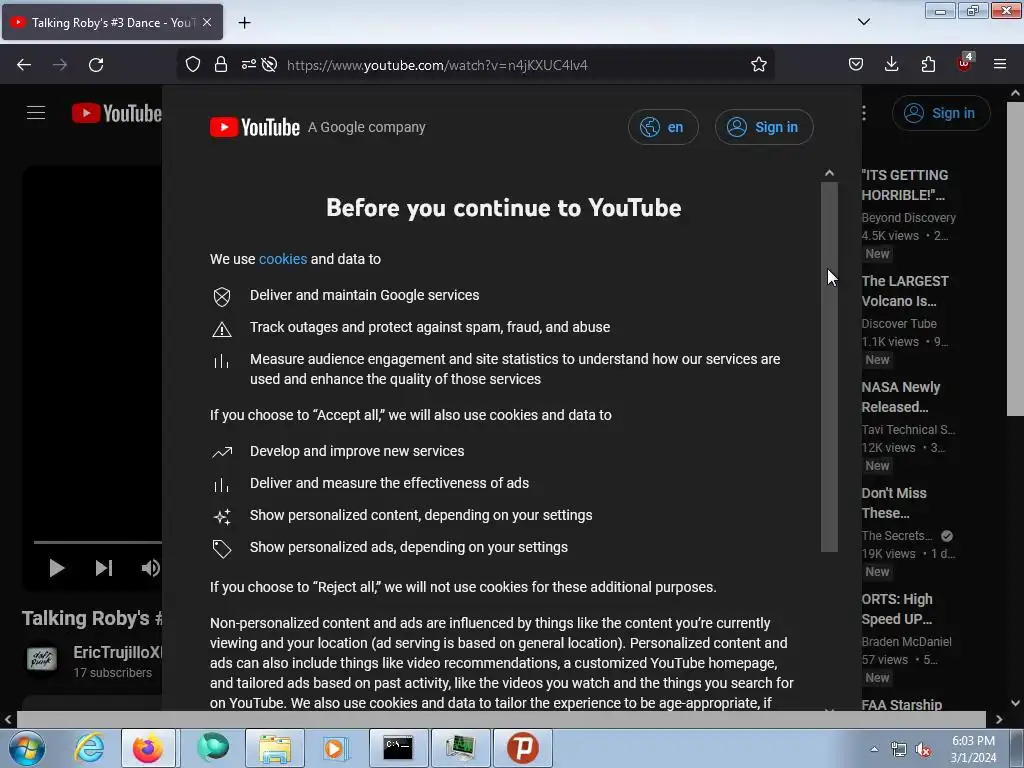The height and width of the screenshot is (768, 1024).
Task: View site security via the padlock icon
Action: point(221,65)
